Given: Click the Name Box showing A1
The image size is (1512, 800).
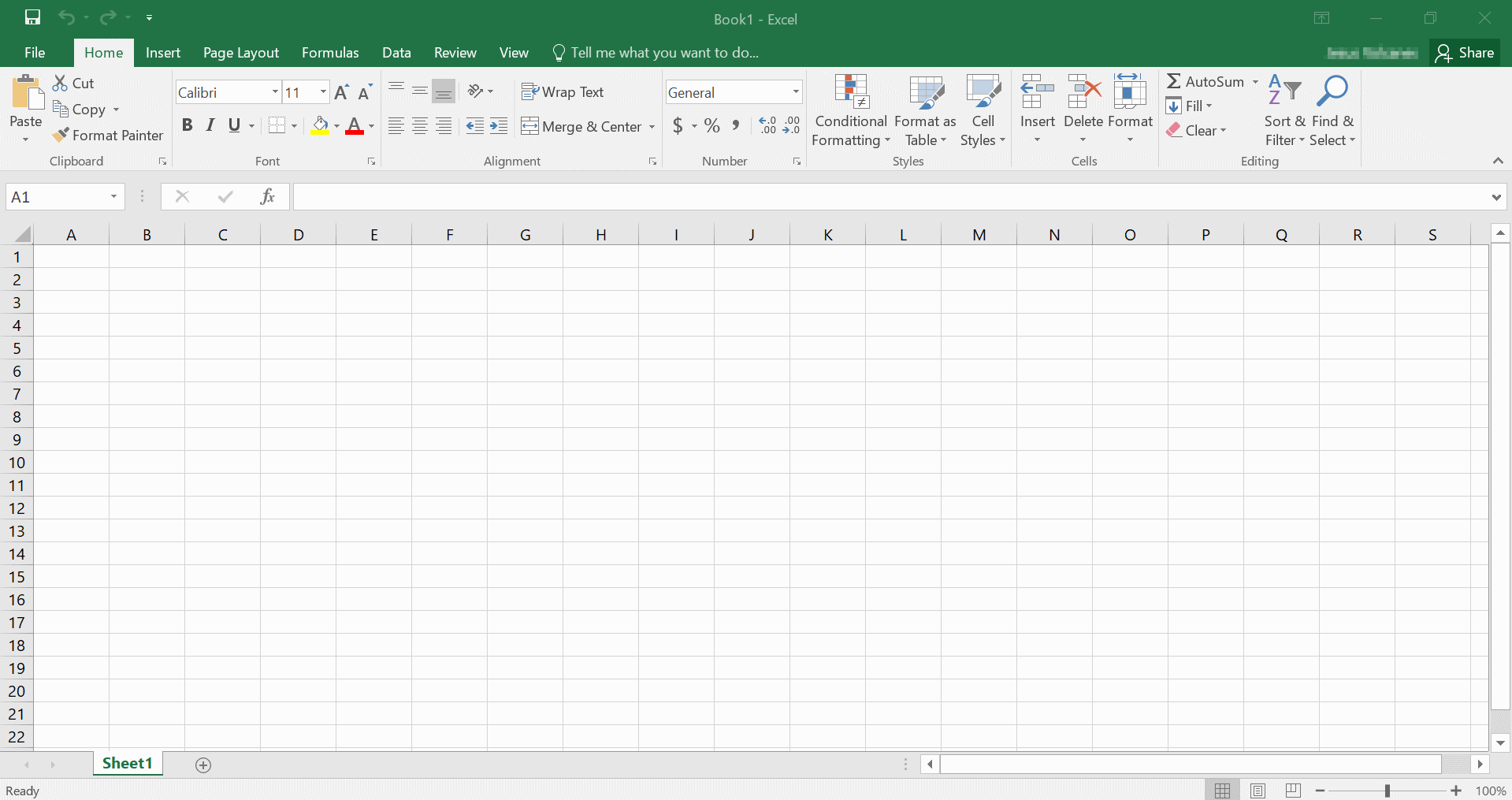Looking at the screenshot, I should pyautogui.click(x=57, y=197).
